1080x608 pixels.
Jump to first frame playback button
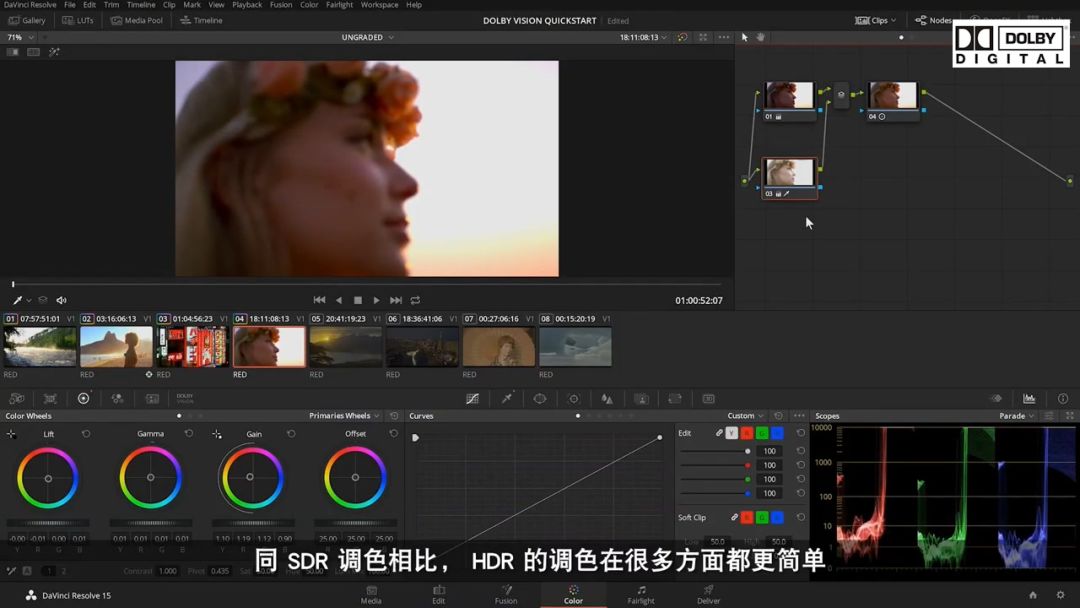click(319, 300)
